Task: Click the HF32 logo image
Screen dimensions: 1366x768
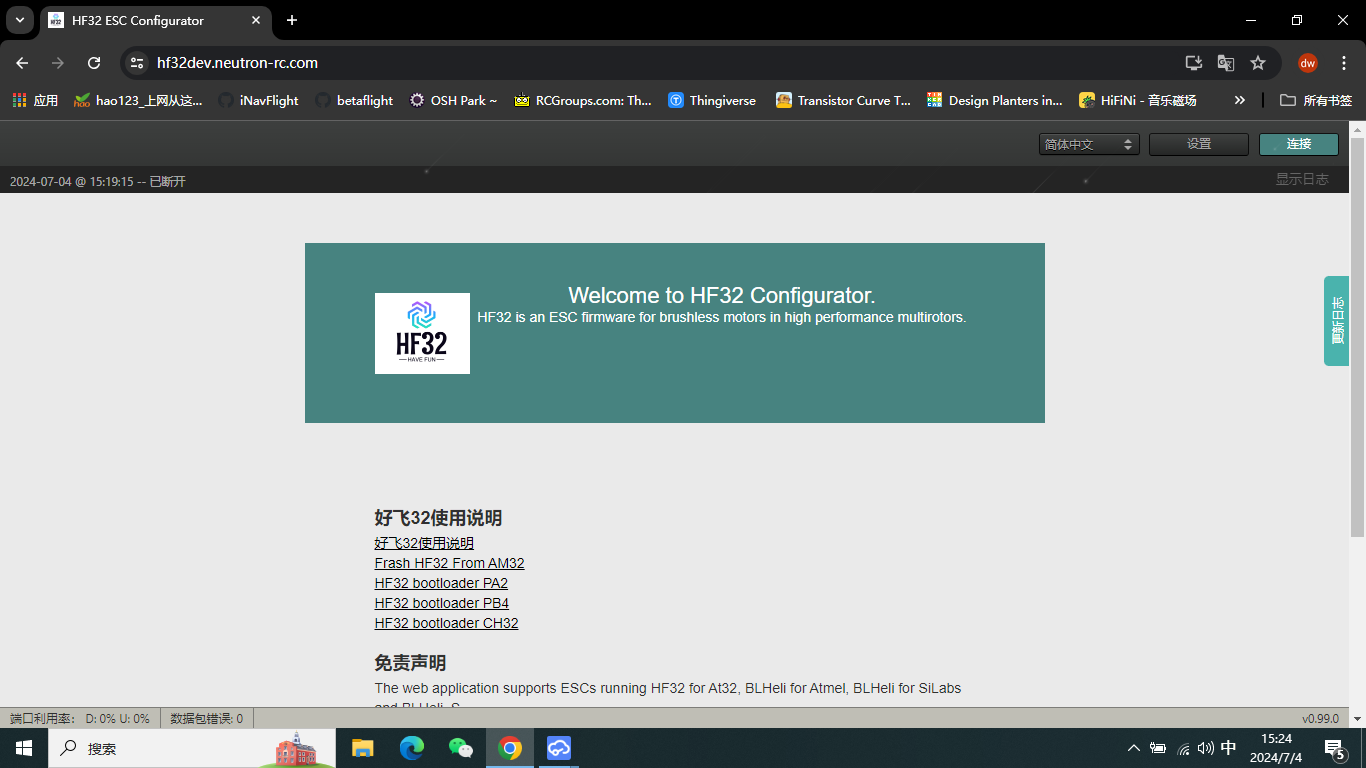Action: pyautogui.click(x=422, y=333)
